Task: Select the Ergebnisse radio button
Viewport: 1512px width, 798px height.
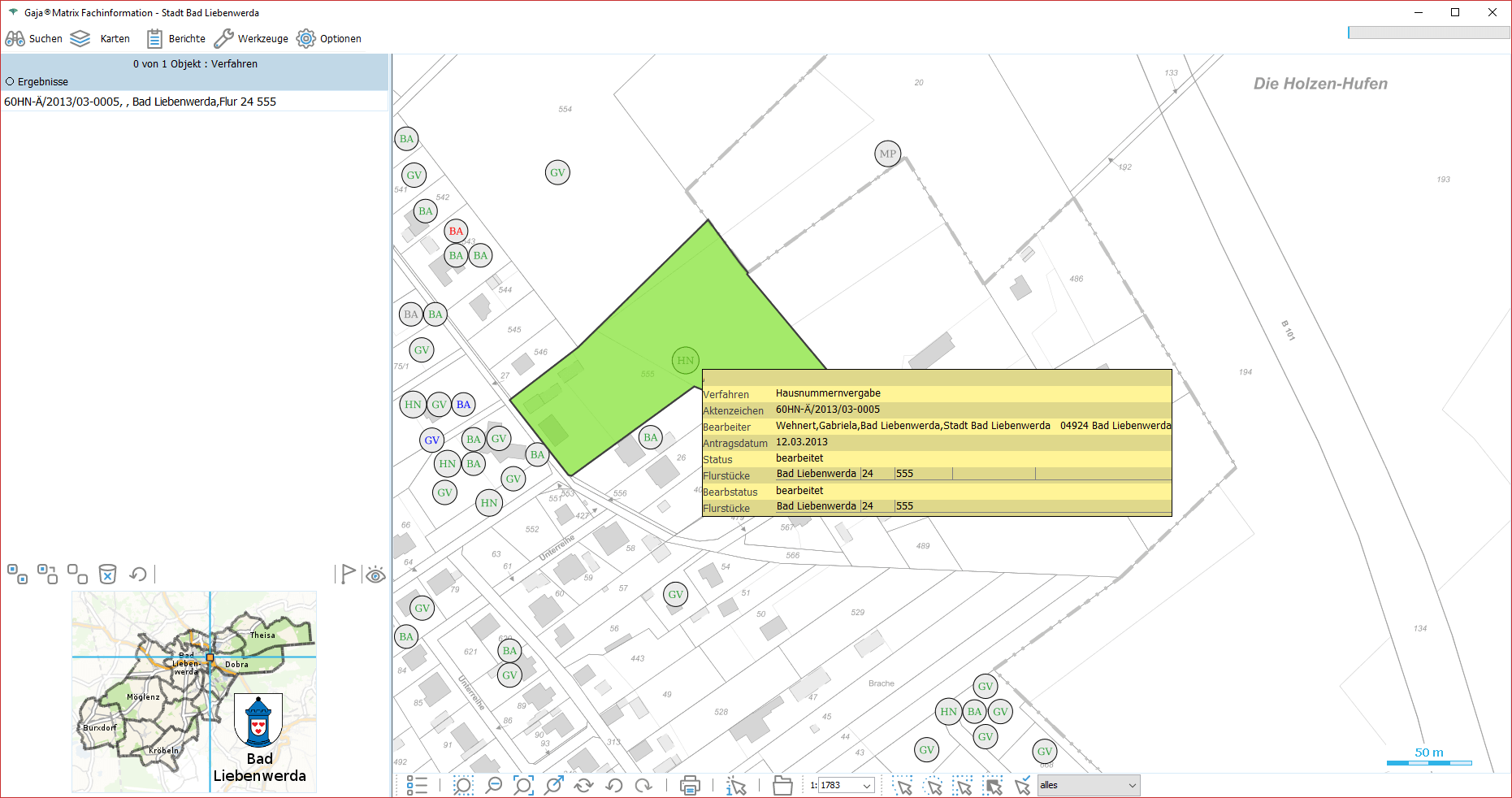Action: [x=11, y=81]
